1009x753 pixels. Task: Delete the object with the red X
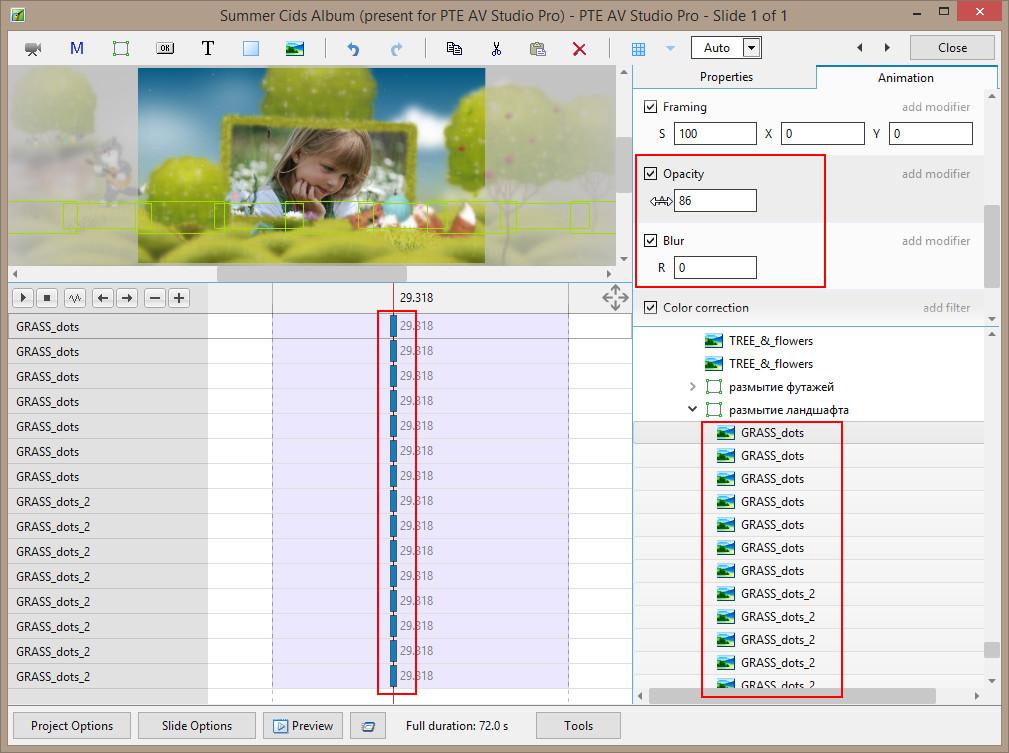pyautogui.click(x=579, y=48)
